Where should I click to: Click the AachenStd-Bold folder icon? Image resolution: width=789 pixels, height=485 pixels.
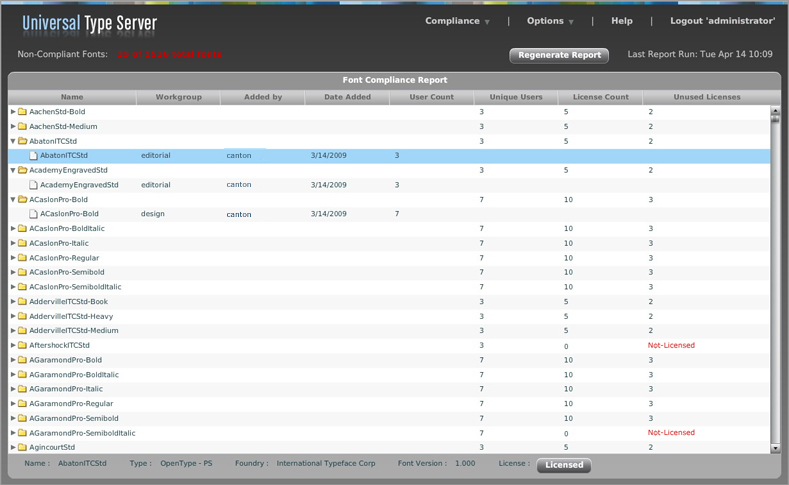pyautogui.click(x=22, y=112)
